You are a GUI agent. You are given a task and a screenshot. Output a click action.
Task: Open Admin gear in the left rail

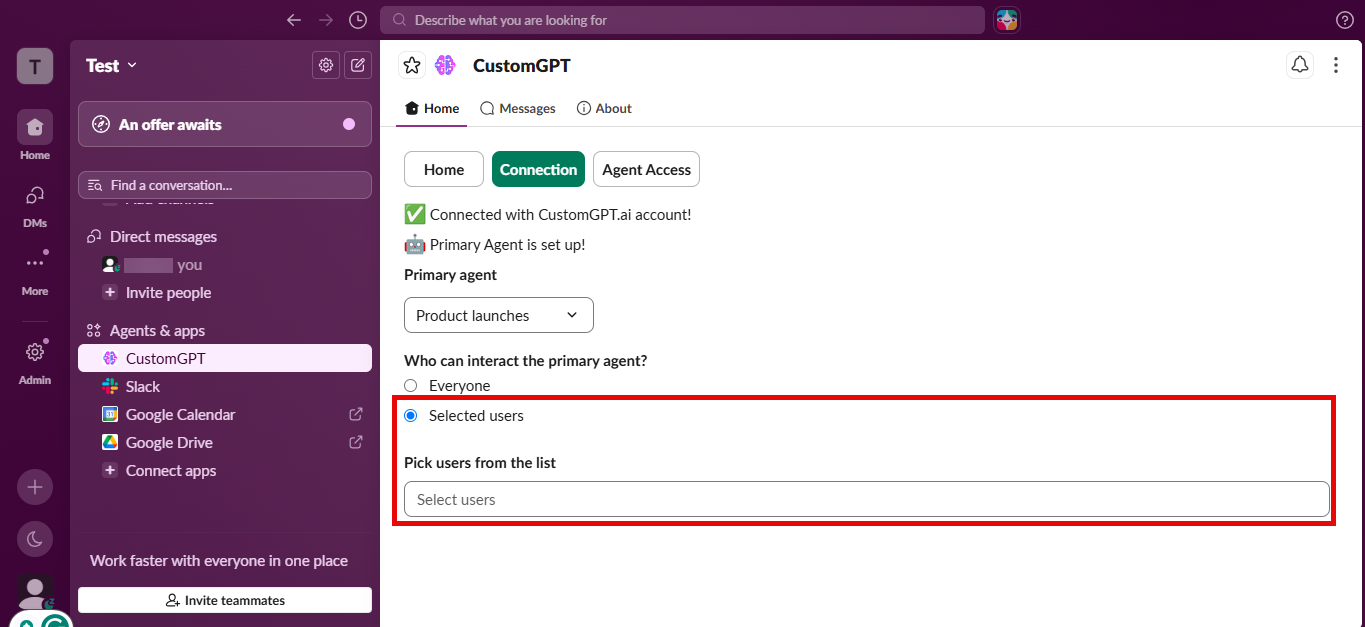pyautogui.click(x=35, y=360)
